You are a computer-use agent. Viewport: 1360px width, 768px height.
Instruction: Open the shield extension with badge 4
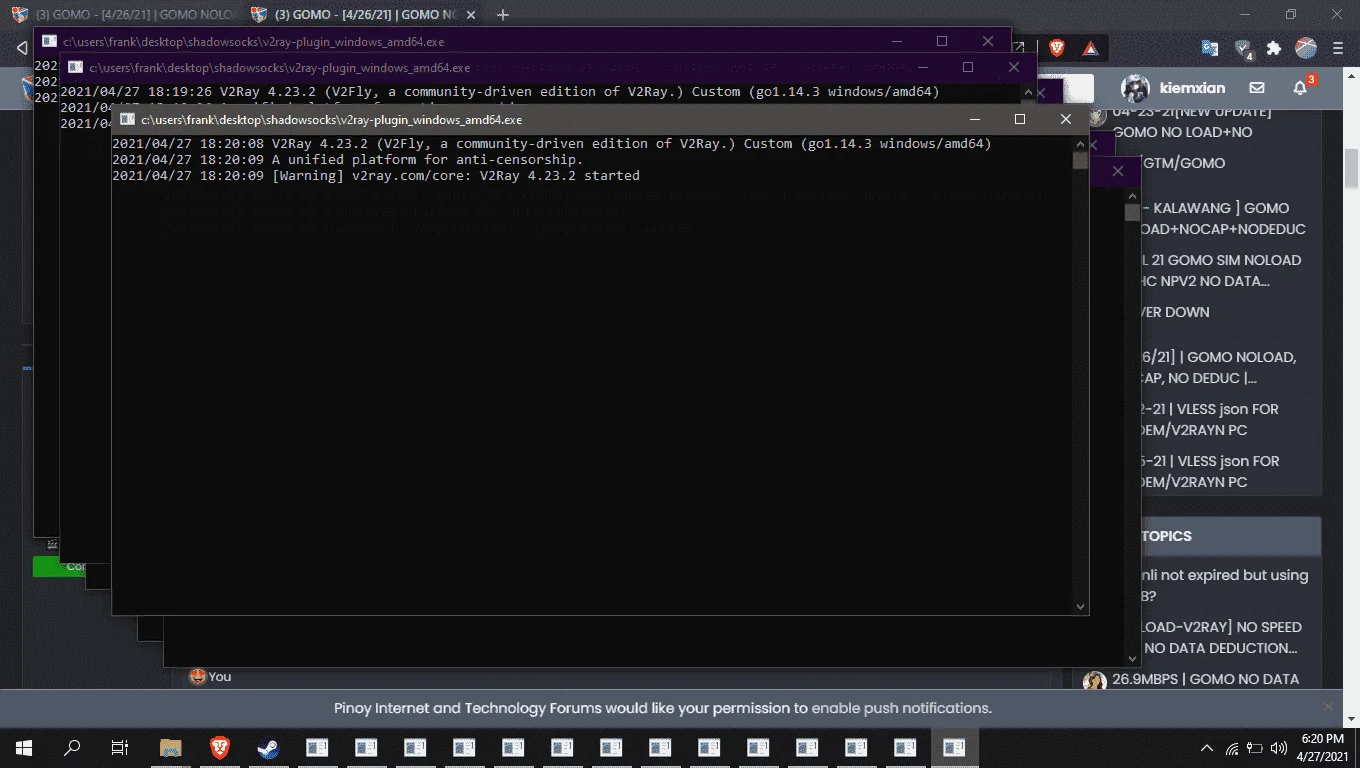[1243, 48]
